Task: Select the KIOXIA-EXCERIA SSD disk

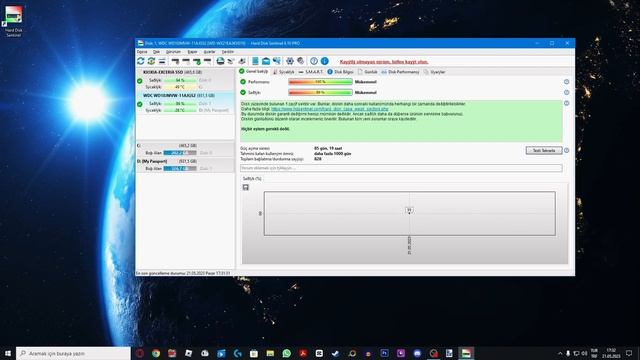Action: [x=185, y=80]
